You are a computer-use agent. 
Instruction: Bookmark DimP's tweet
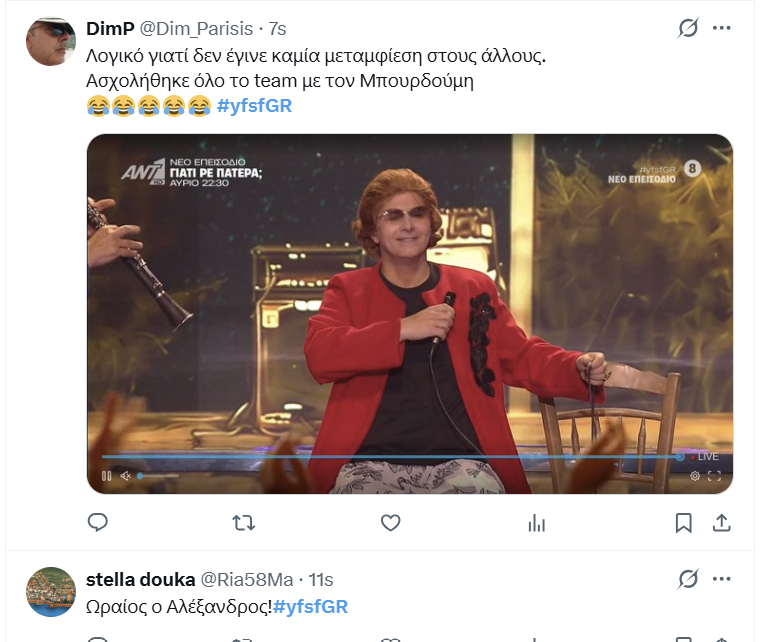pos(684,523)
